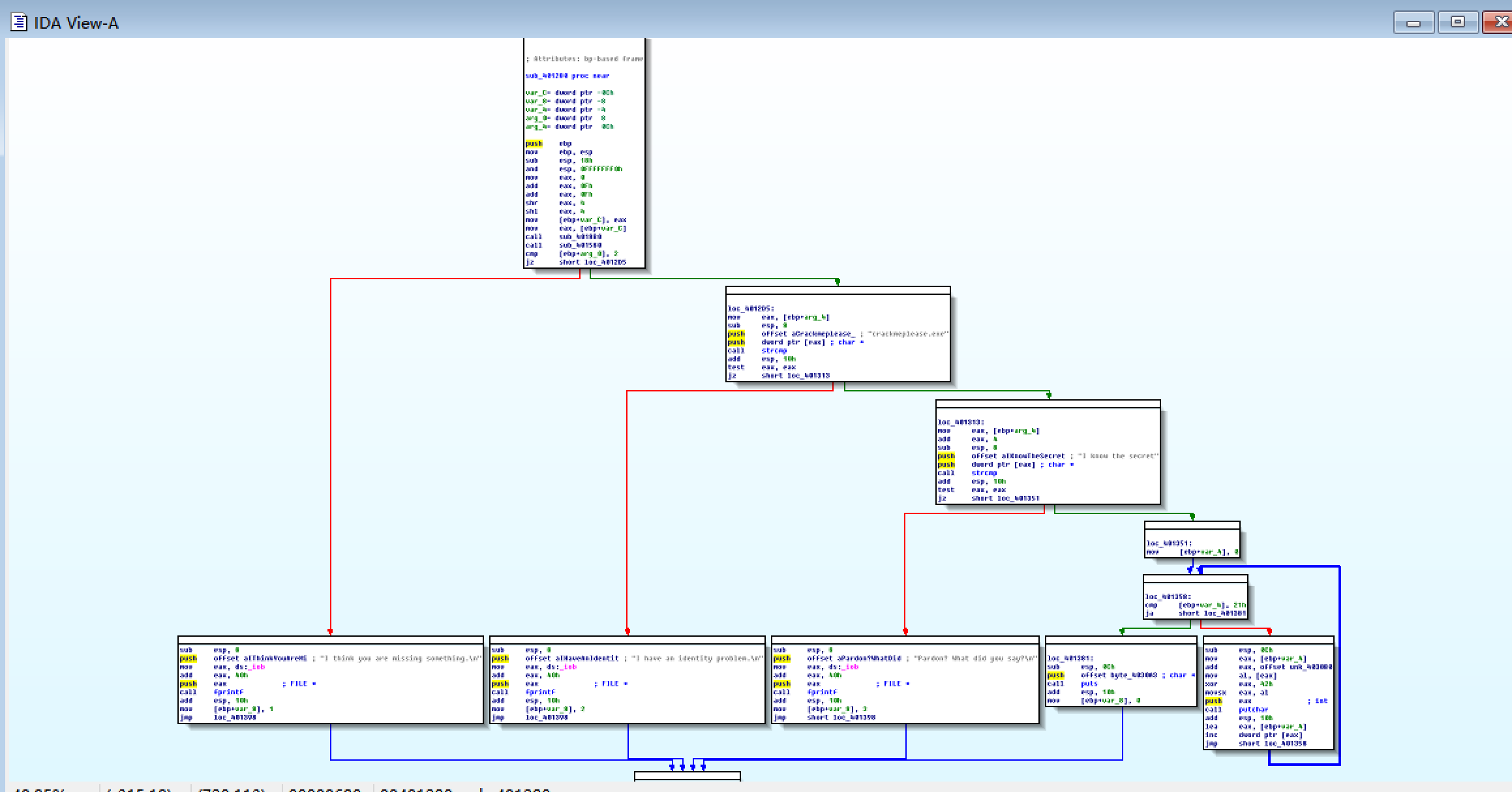The width and height of the screenshot is (1512, 792).
Task: Select the sub_401280 proc near node
Action: pos(567,76)
